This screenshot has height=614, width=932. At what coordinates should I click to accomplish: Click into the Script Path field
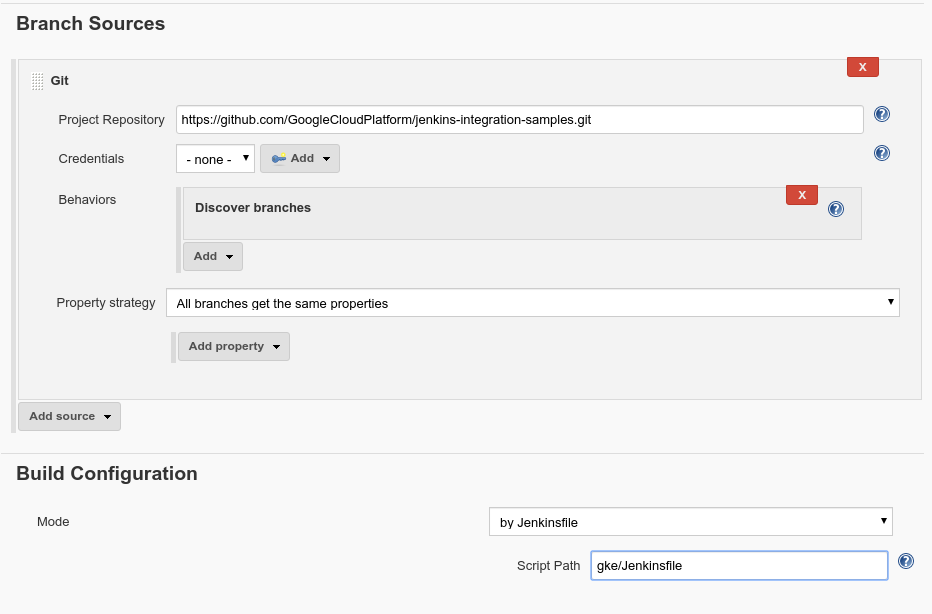pyautogui.click(x=738, y=566)
